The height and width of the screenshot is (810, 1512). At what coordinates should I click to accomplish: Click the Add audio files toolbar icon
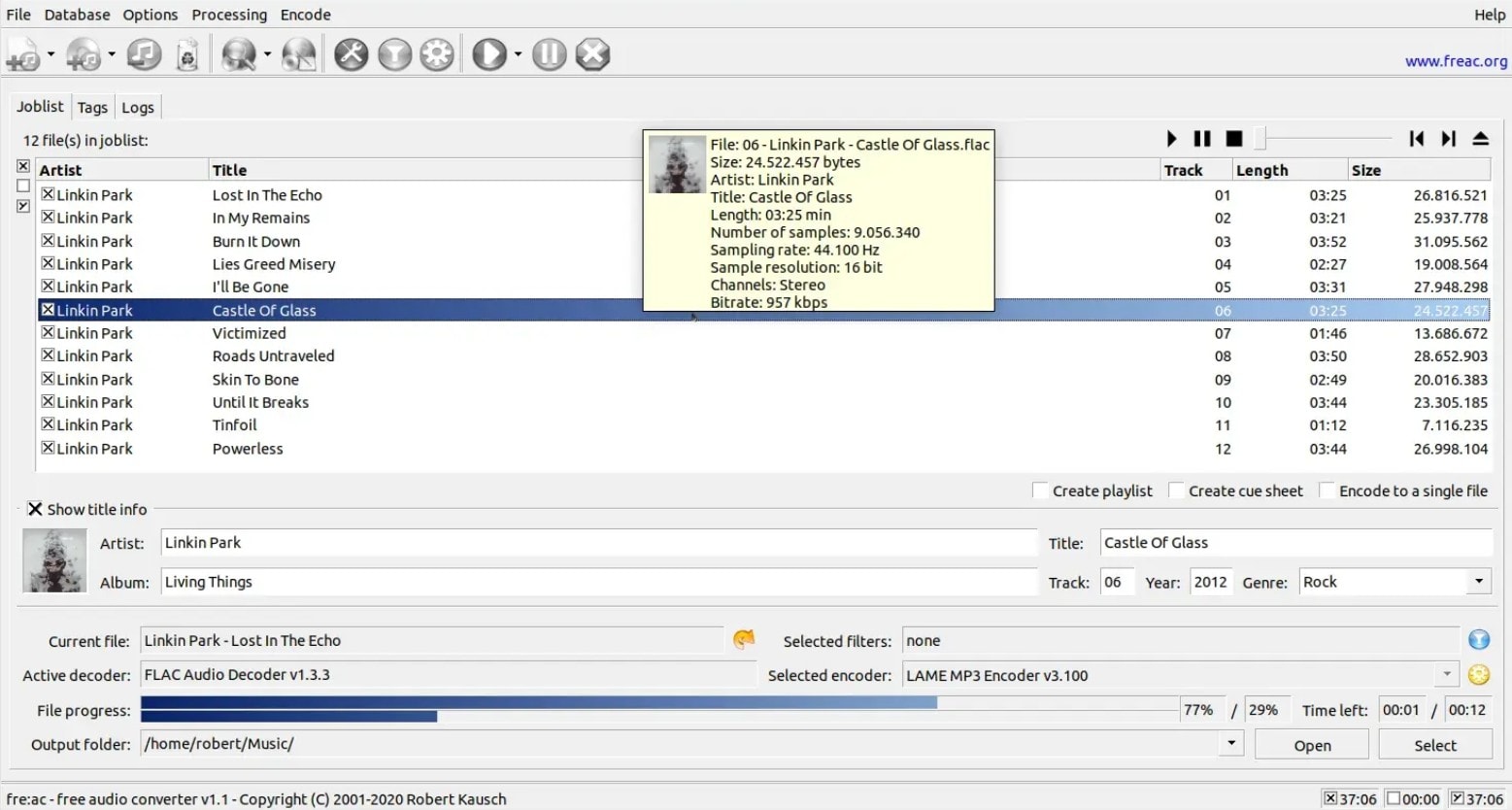(23, 54)
